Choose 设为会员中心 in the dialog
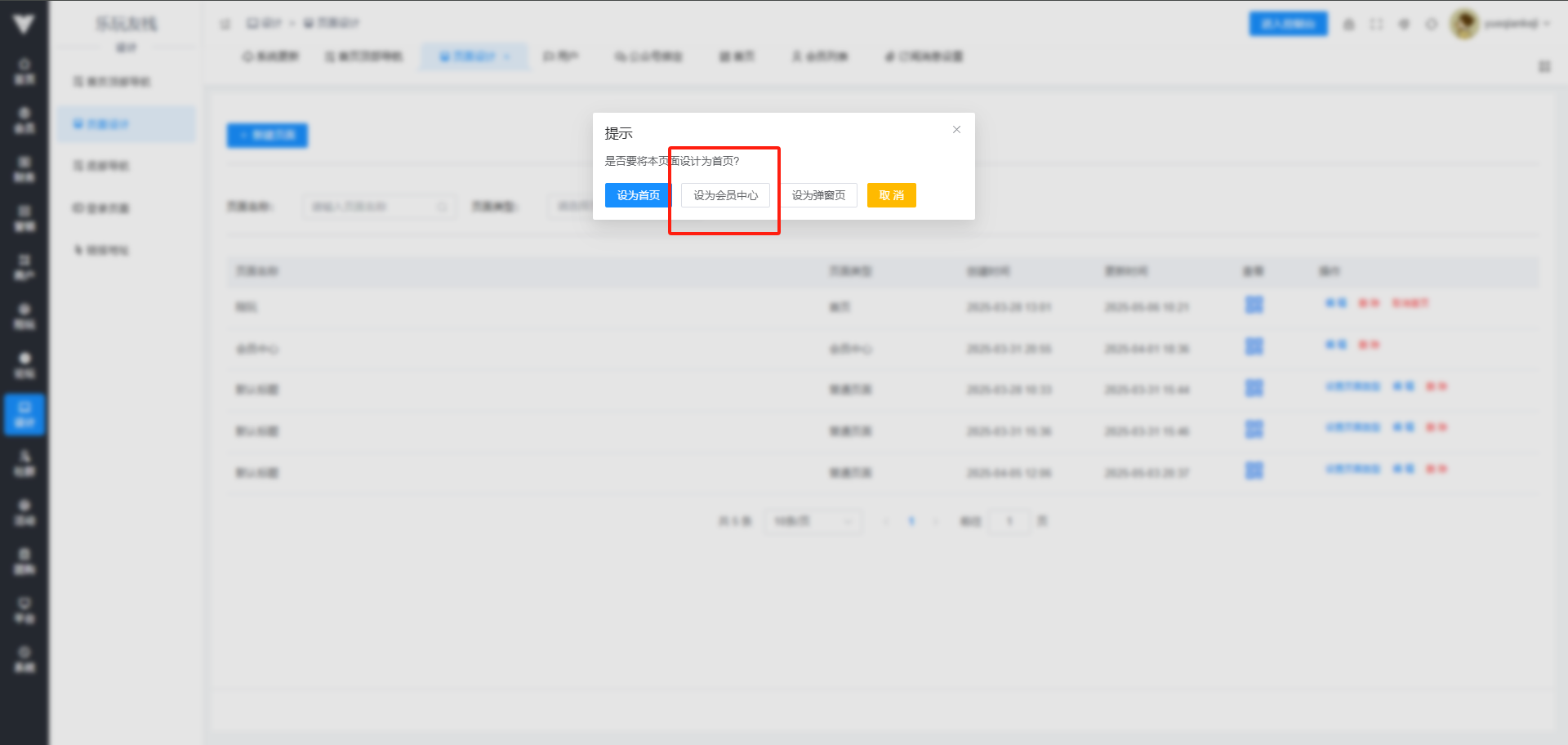1568x745 pixels. pyautogui.click(x=725, y=195)
